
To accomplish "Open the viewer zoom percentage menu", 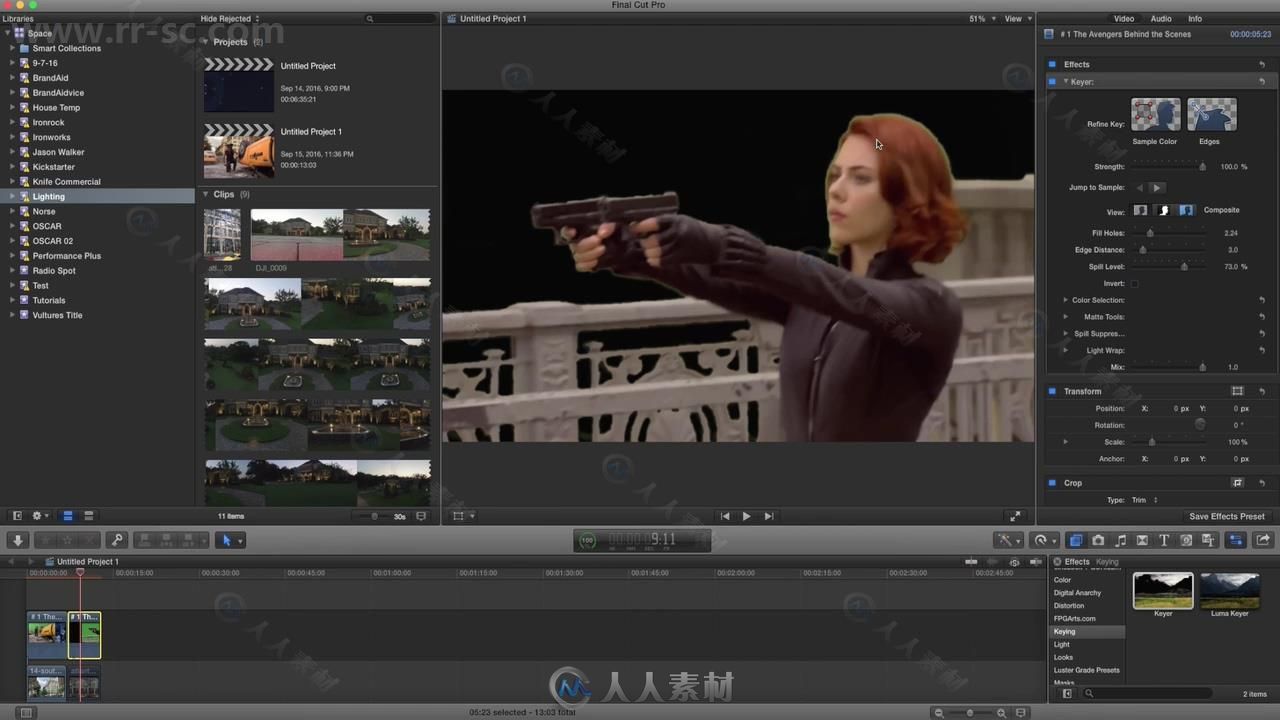I will [x=981, y=19].
